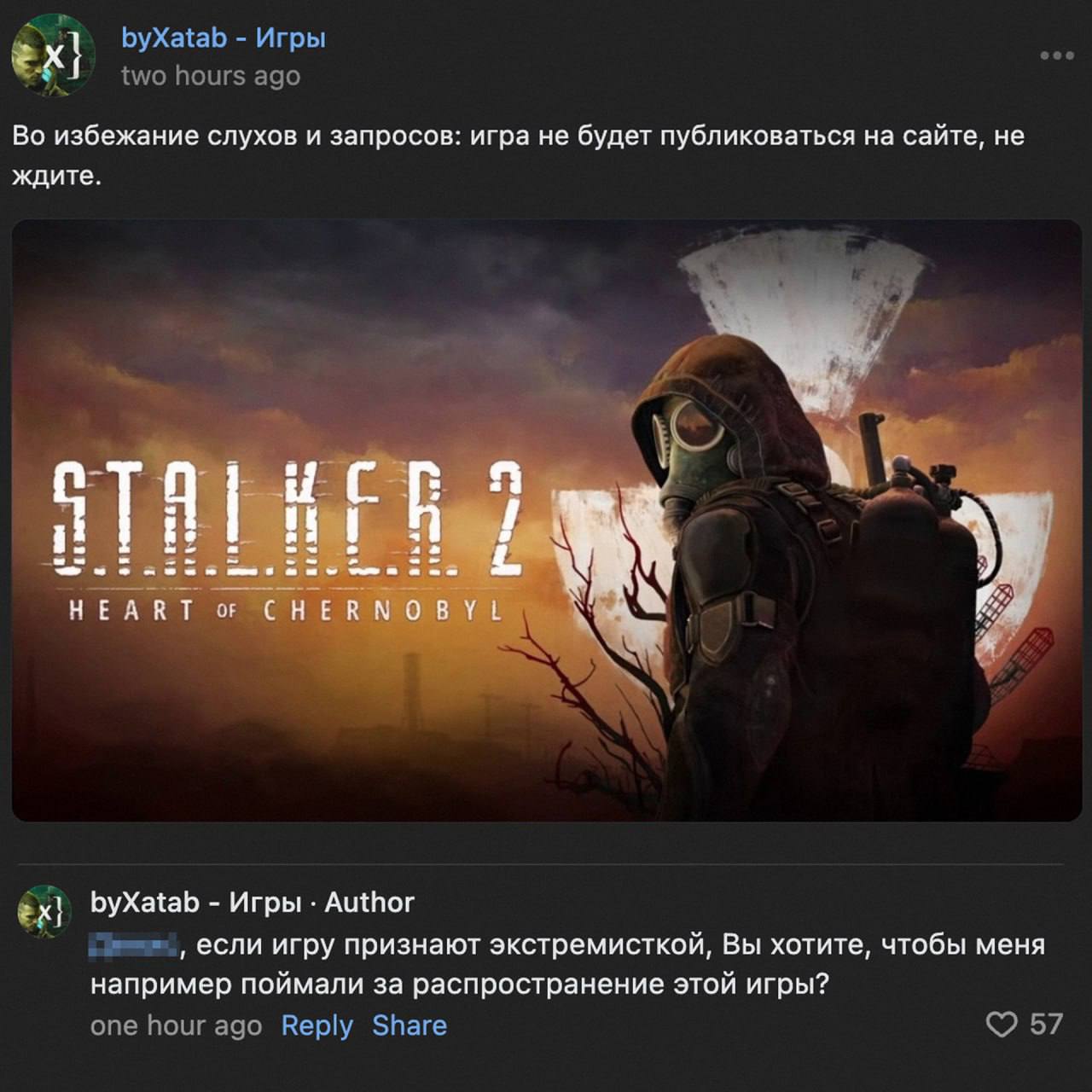
Task: Open the byXatab - Игры community from post header
Action: click(224, 38)
